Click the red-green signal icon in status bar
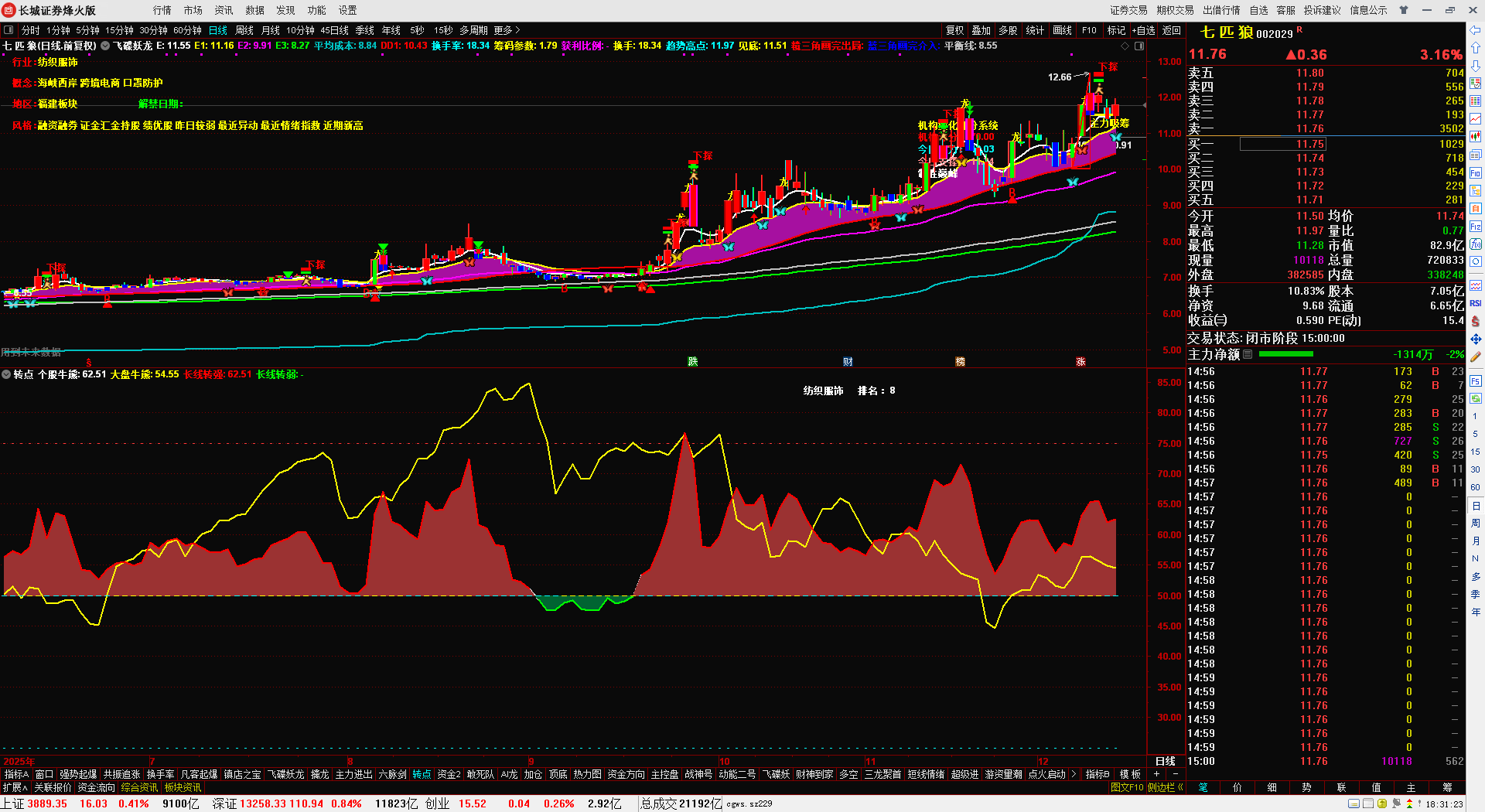This screenshot has width=1485, height=812. pyautogui.click(x=1410, y=803)
